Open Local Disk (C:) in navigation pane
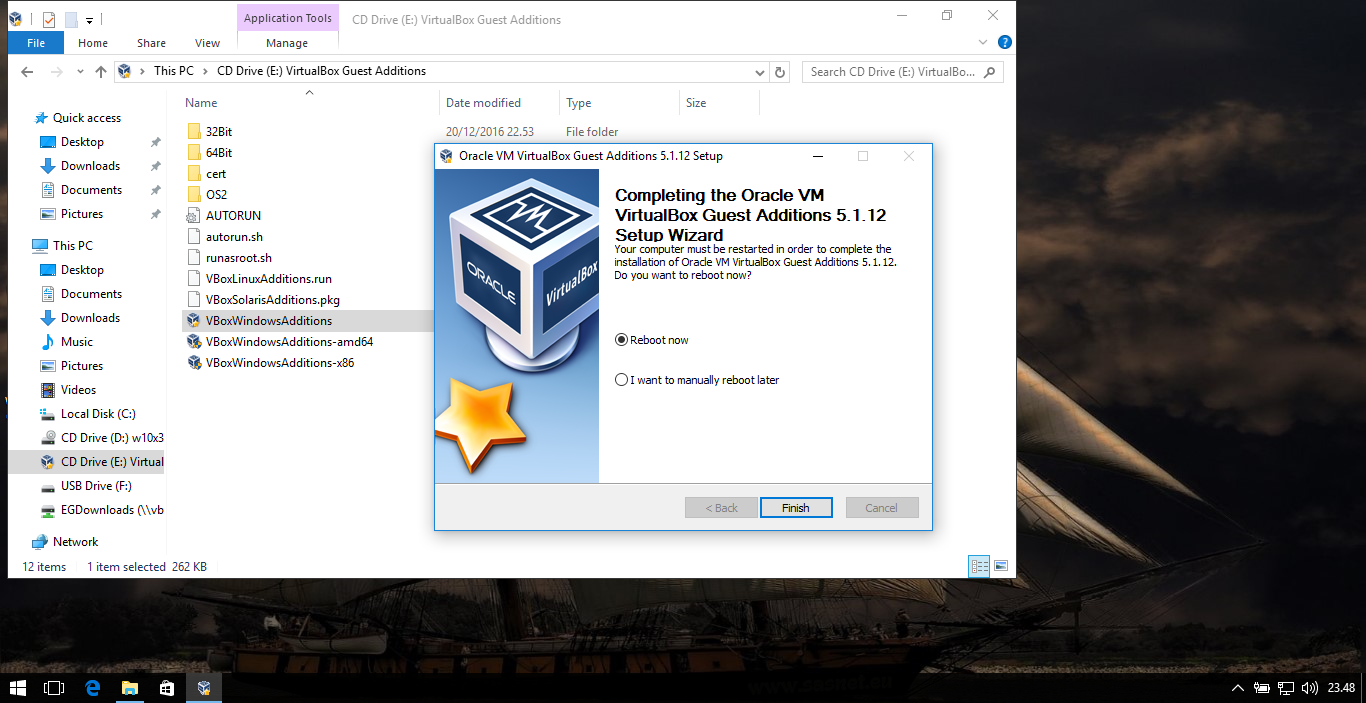The image size is (1366, 703). point(98,414)
